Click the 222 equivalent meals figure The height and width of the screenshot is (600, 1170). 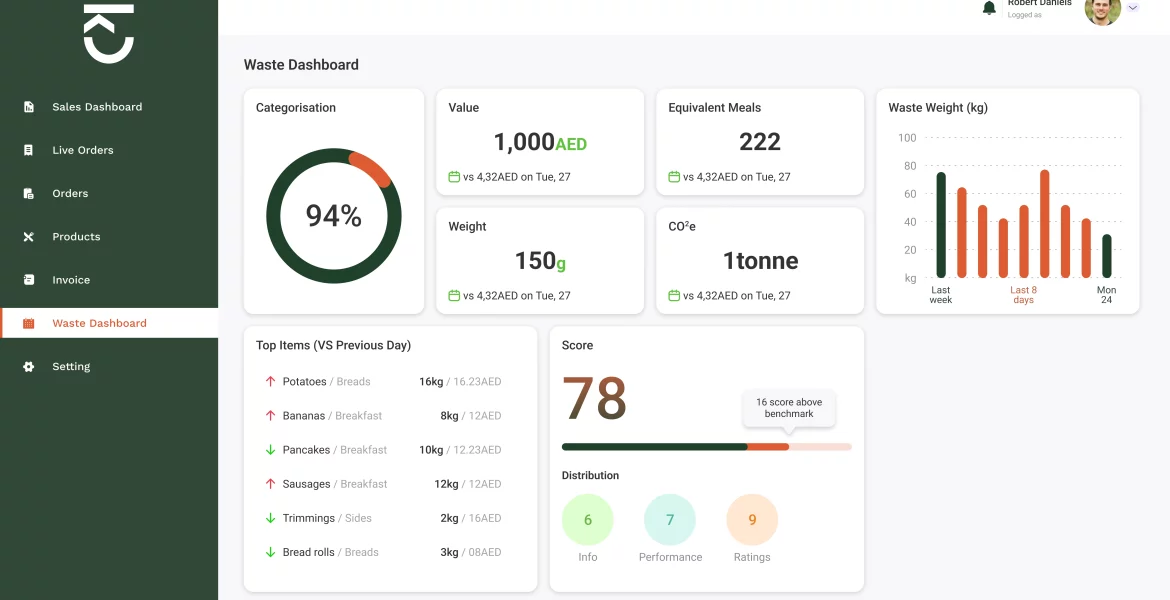(760, 142)
